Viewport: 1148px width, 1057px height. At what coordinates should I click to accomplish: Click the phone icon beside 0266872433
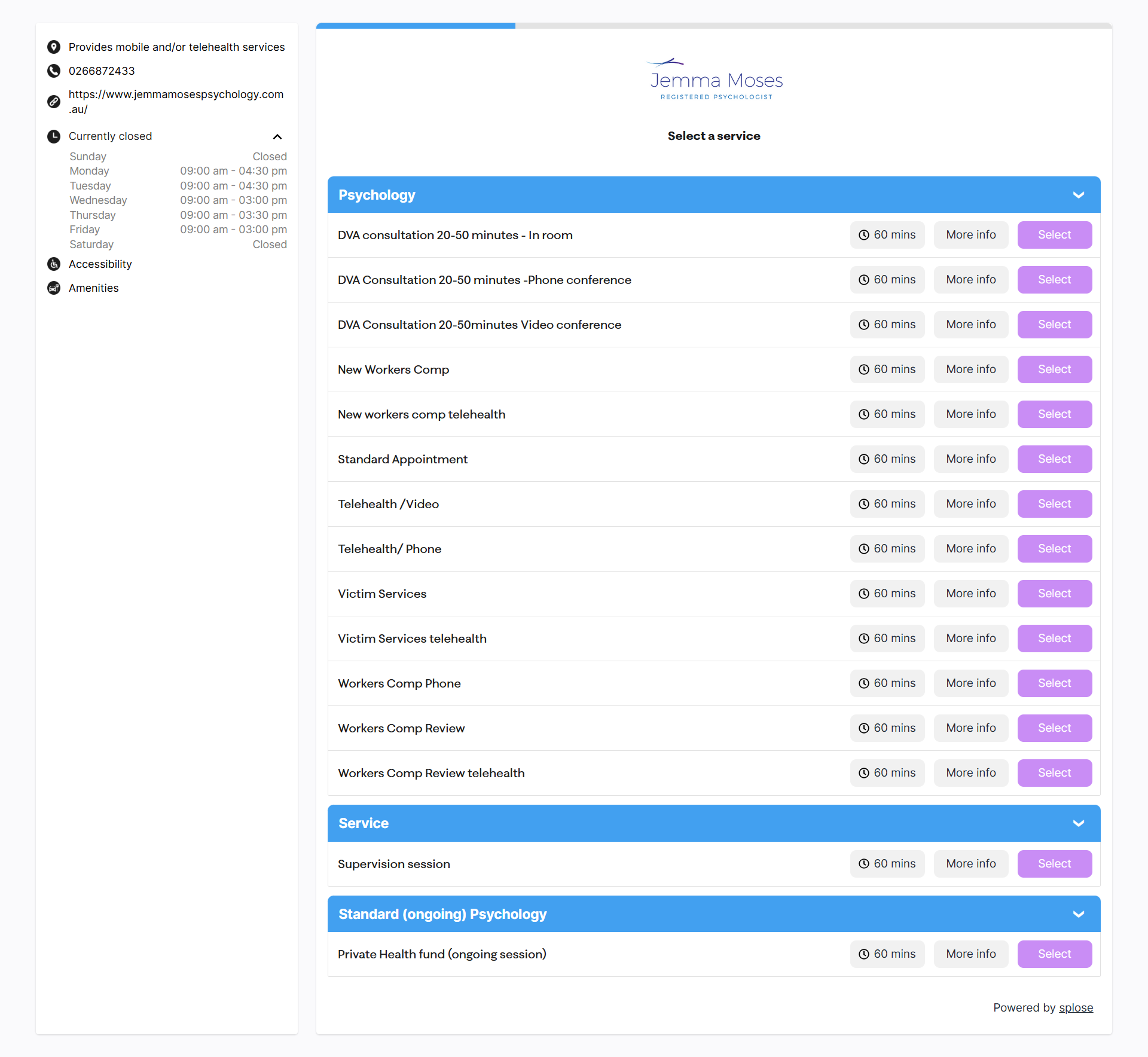pos(54,71)
